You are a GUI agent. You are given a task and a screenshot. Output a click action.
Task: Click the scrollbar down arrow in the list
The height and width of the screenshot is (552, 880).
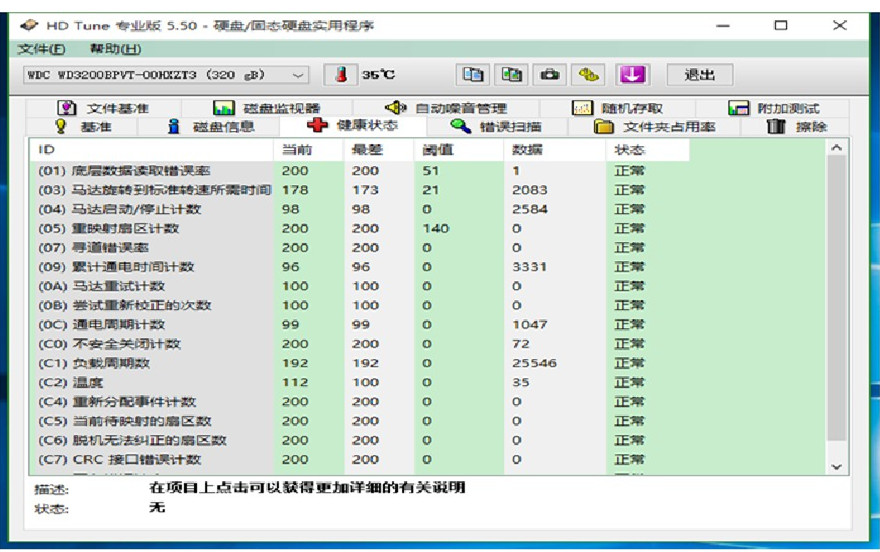(x=837, y=466)
